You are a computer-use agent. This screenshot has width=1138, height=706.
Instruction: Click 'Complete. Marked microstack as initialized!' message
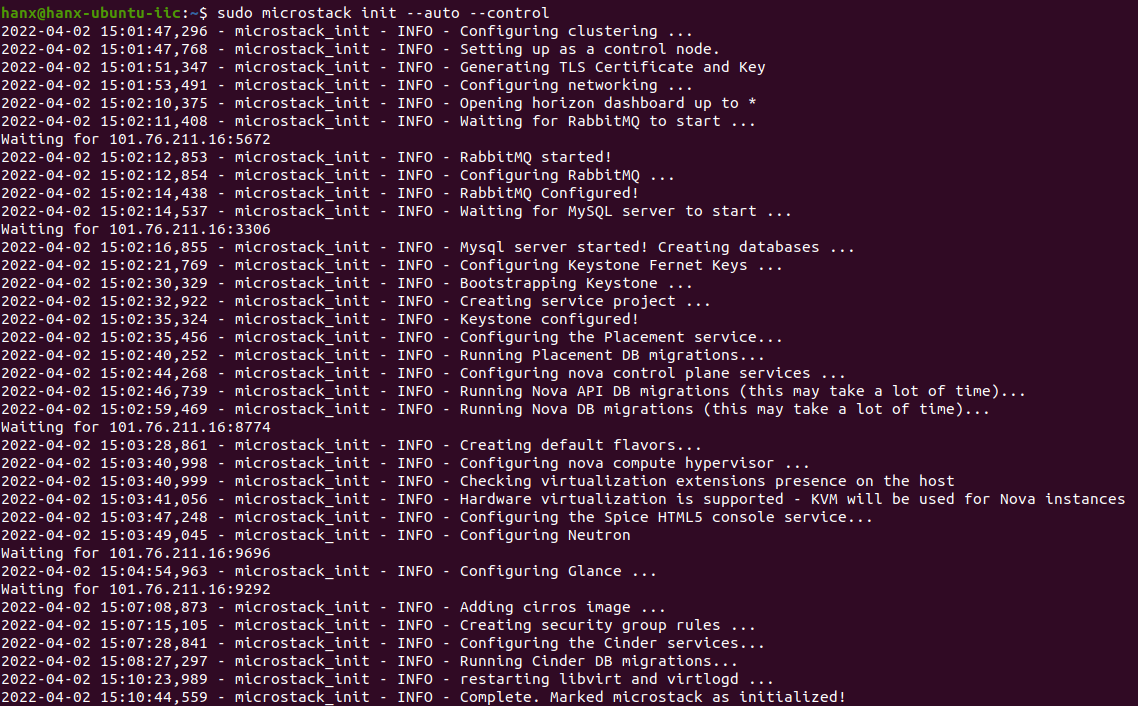coord(652,697)
